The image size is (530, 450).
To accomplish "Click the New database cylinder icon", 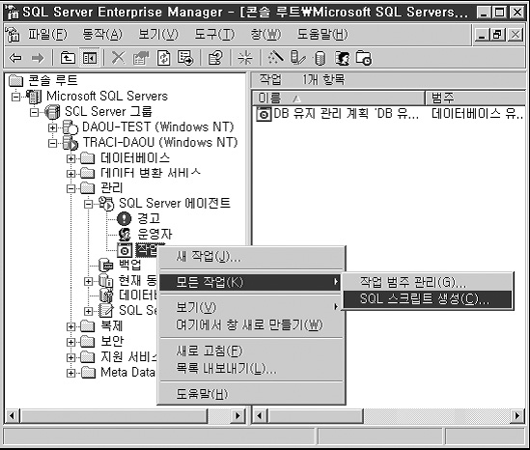I will point(319,58).
